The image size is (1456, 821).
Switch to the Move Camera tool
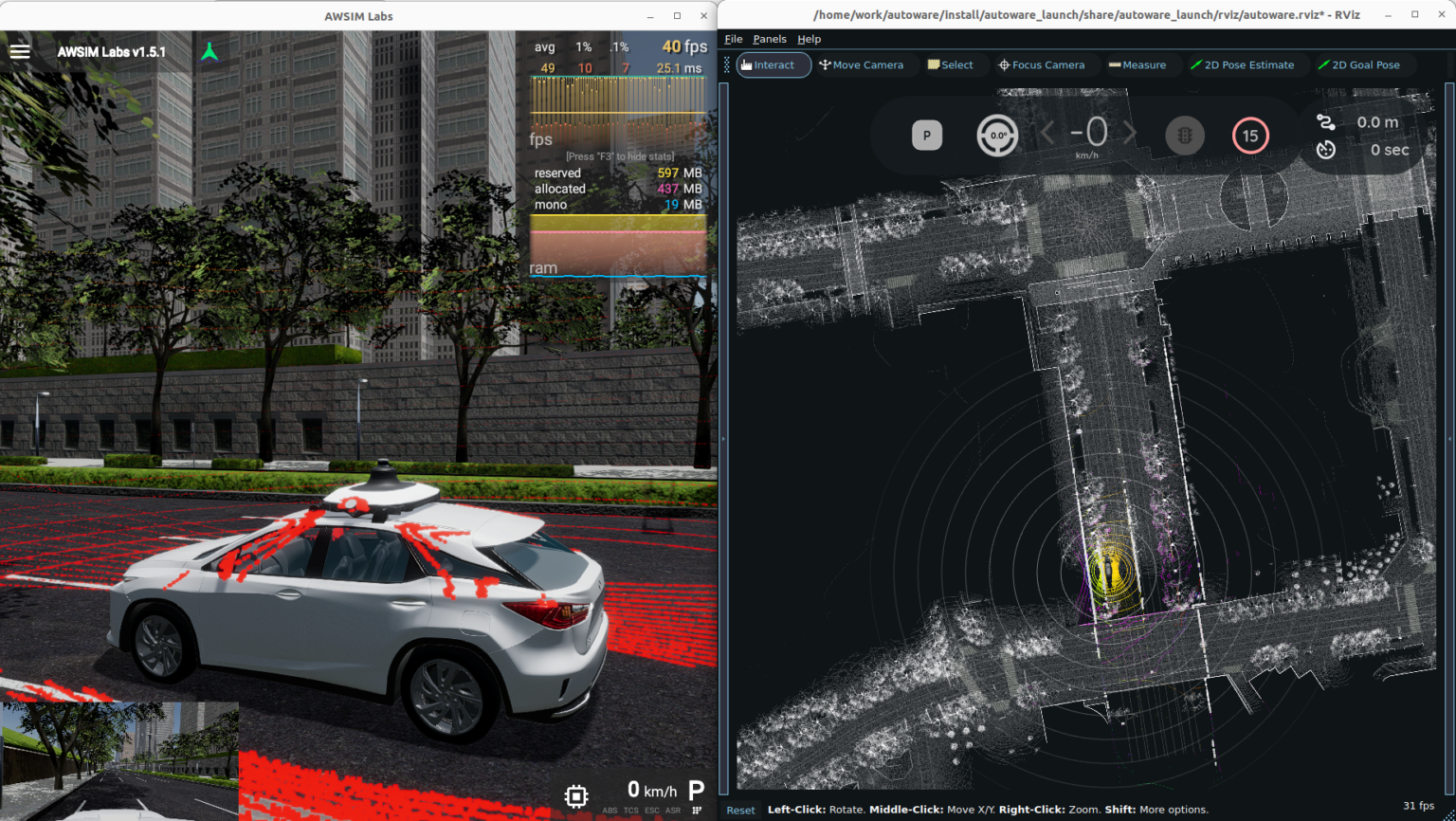(x=861, y=64)
